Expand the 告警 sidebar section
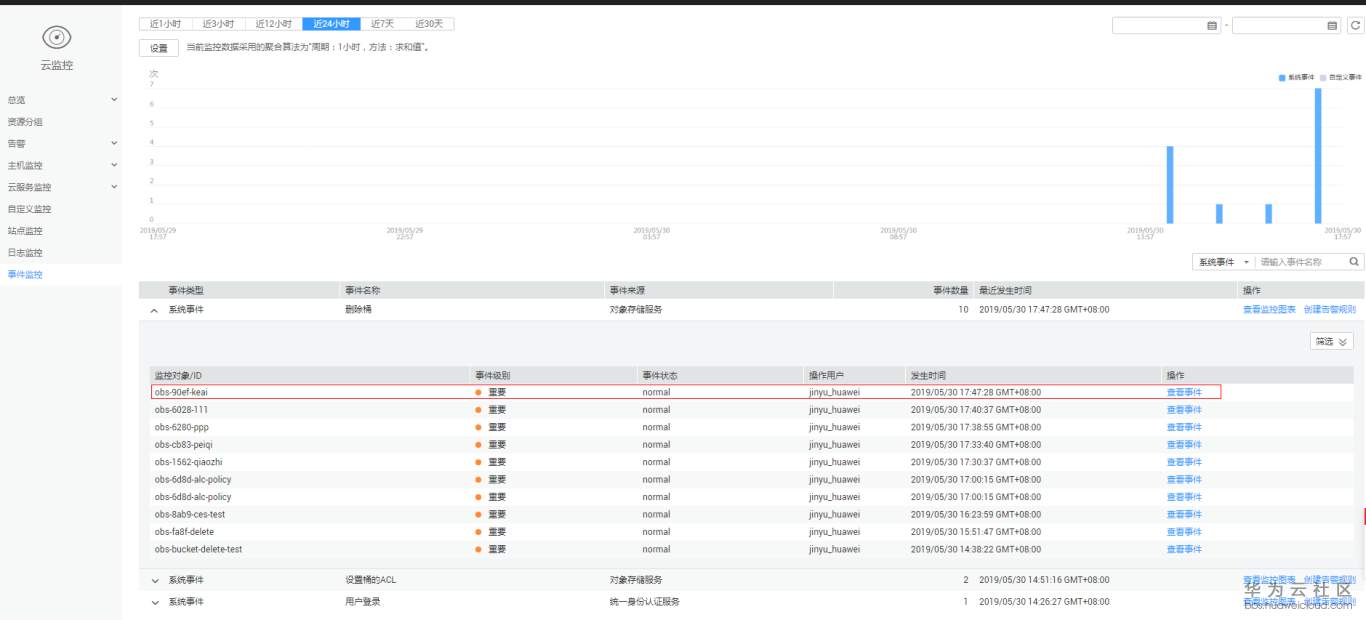This screenshot has width=1366, height=620. pyautogui.click(x=114, y=143)
